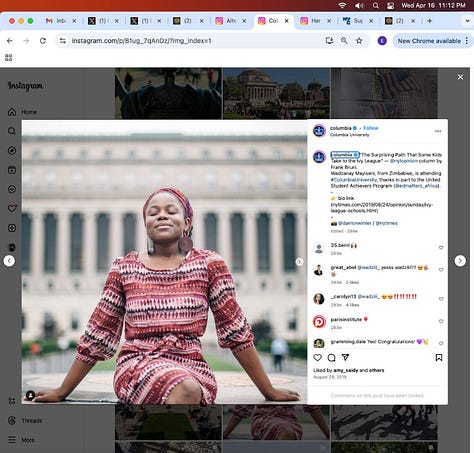Share the post with paper plane icon
Viewport: 474px width, 453px height.
(345, 358)
